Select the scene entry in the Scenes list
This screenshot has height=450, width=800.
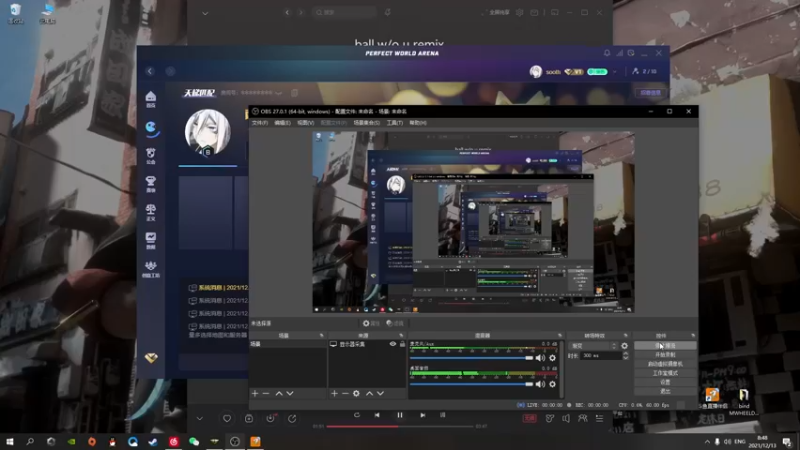[288, 344]
